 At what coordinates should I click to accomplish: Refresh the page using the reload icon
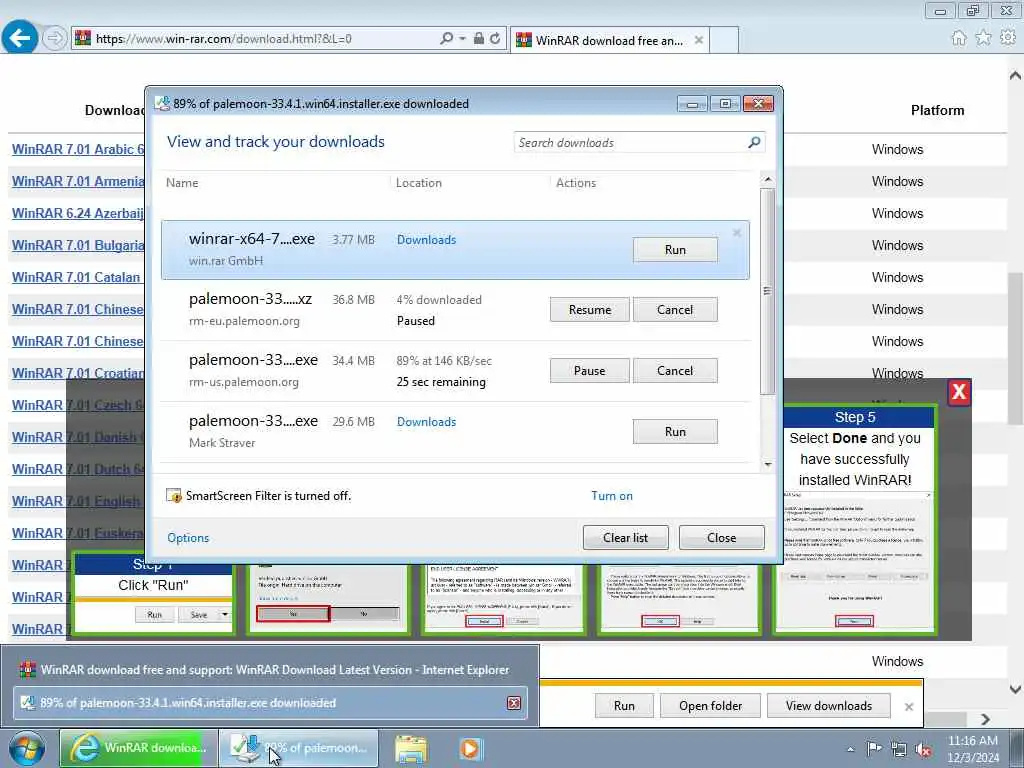495,39
